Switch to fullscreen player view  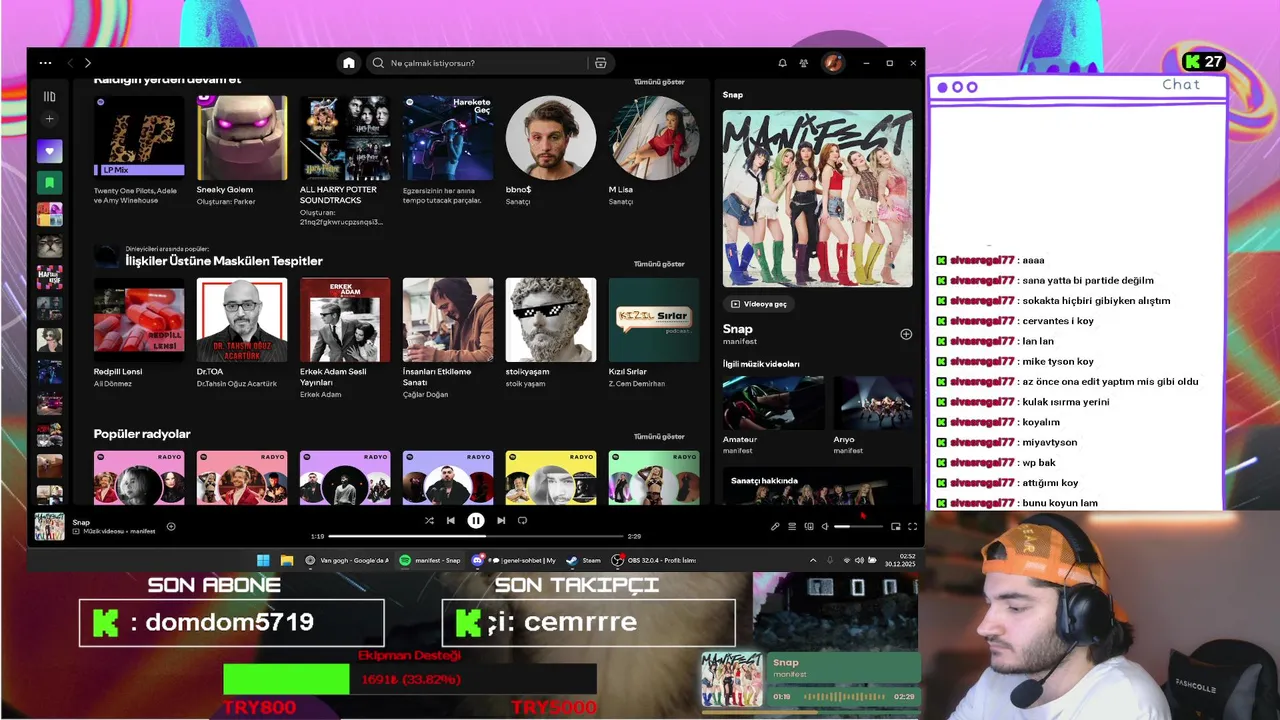[x=912, y=526]
